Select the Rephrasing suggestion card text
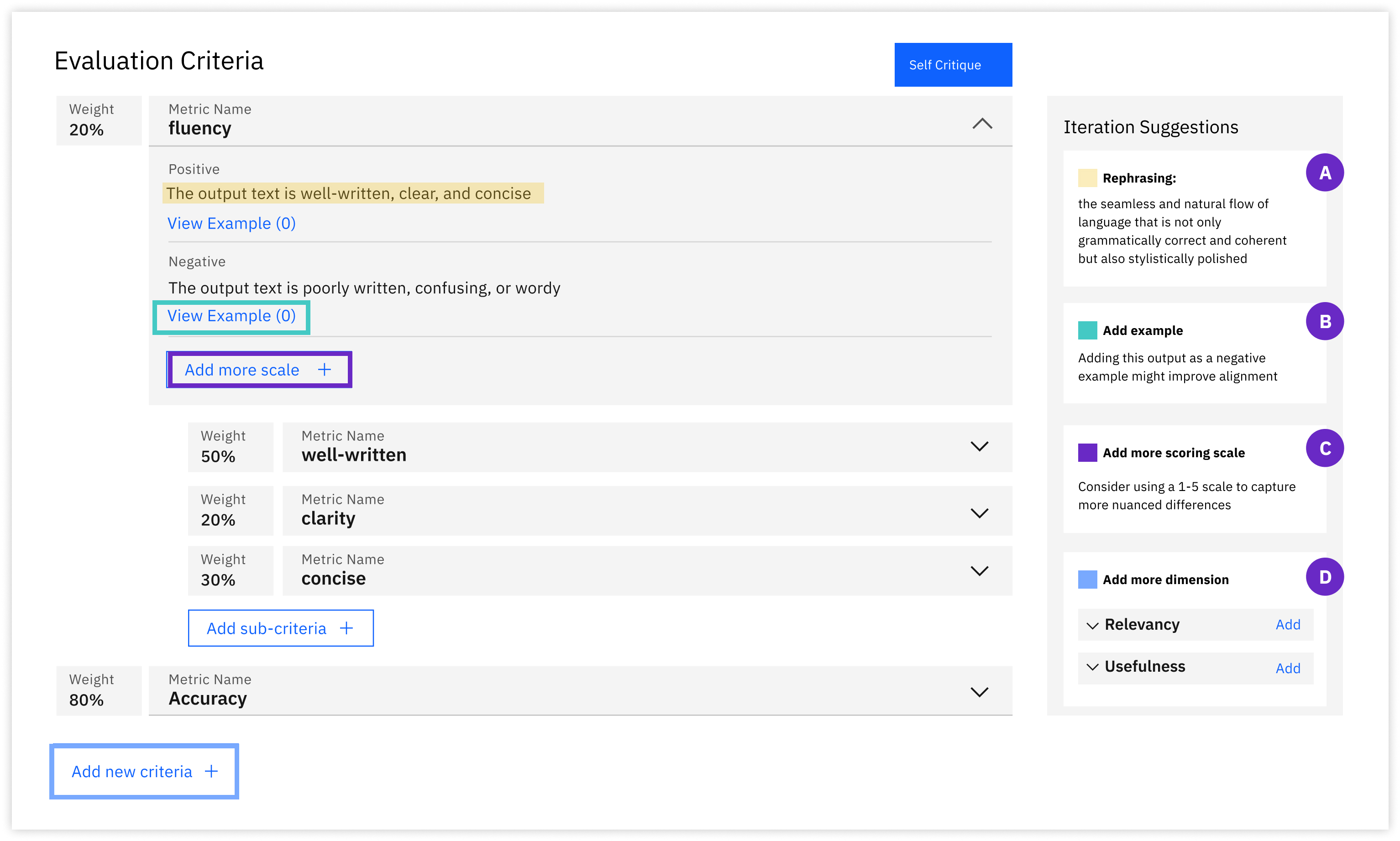 [1182, 231]
